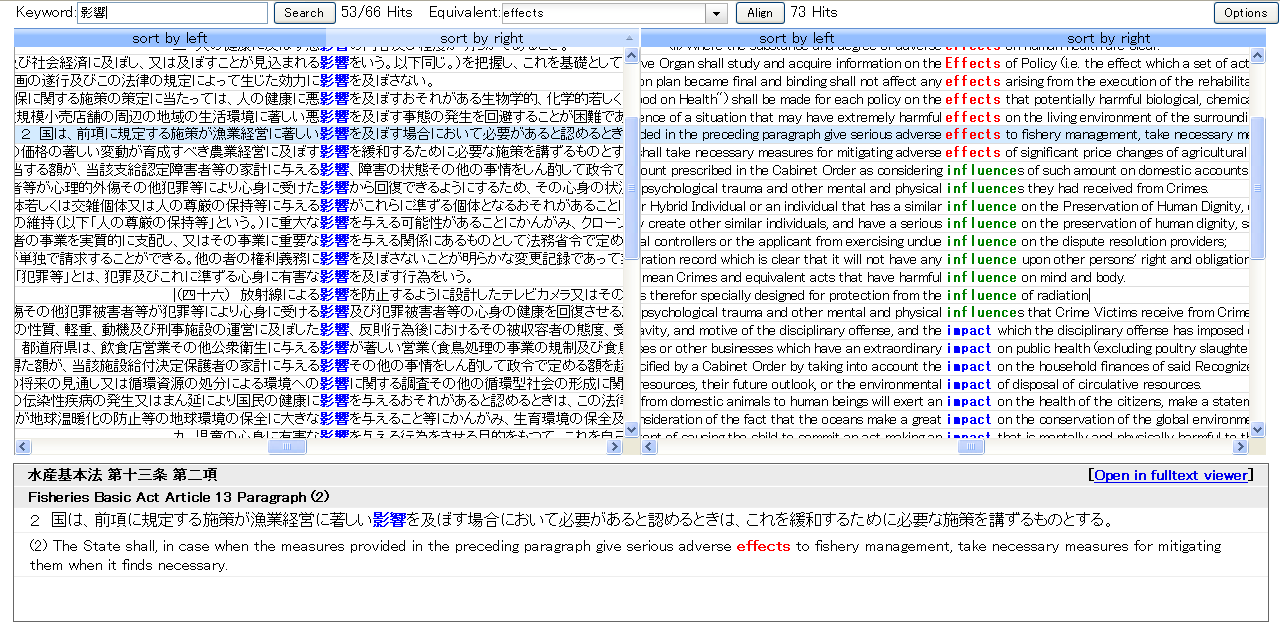Open in fulltext viewer link
Viewport: 1280px width, 626px height.
click(x=1171, y=475)
